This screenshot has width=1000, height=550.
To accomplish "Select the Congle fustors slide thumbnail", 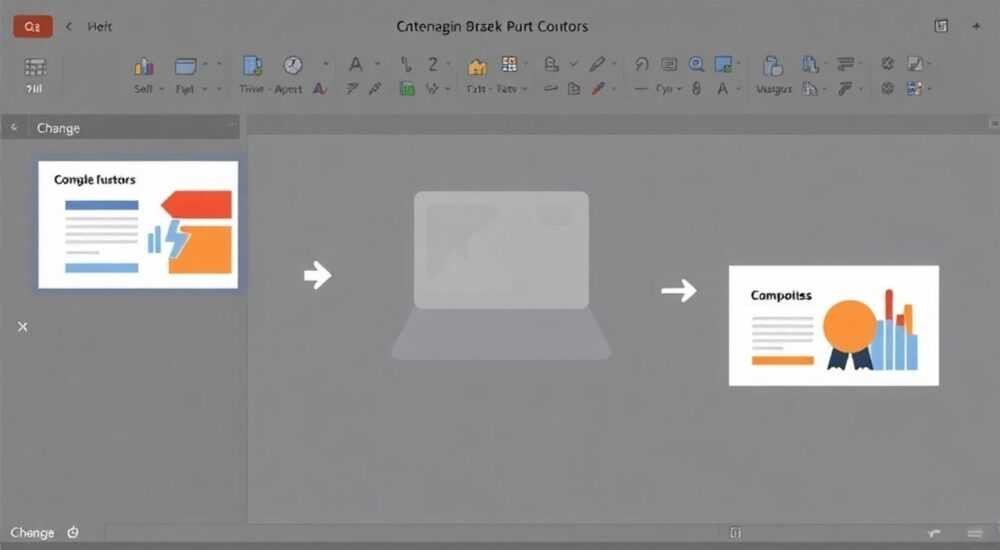I will (138, 225).
